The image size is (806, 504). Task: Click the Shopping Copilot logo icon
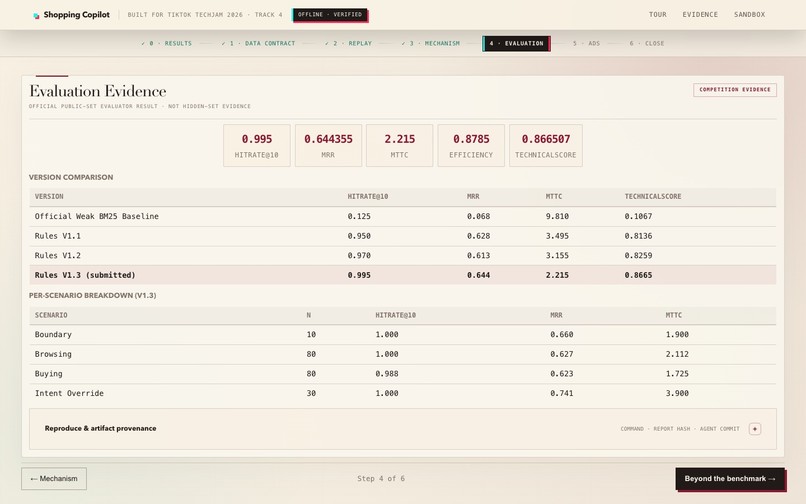click(x=36, y=15)
